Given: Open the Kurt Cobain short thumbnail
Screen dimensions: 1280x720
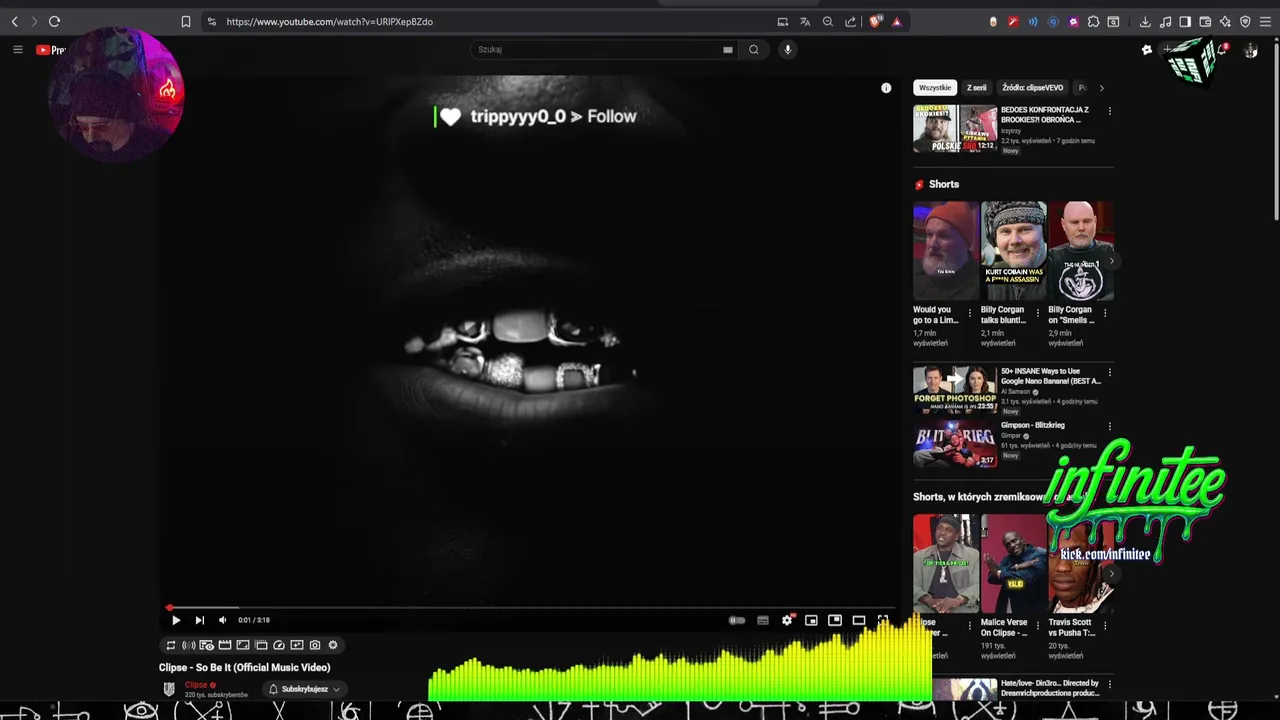Looking at the screenshot, I should pos(1013,251).
